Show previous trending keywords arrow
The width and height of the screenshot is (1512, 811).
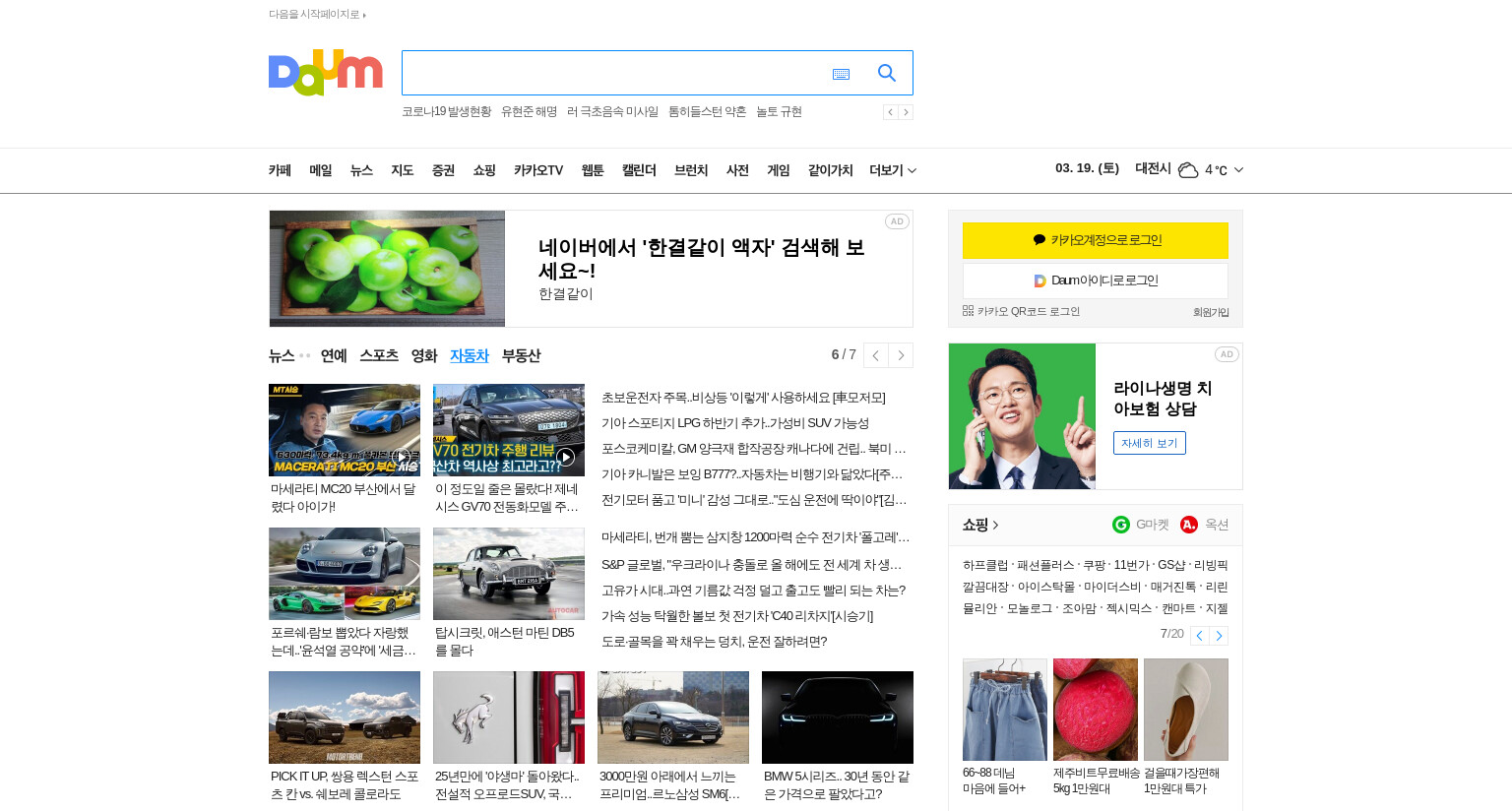[x=890, y=112]
